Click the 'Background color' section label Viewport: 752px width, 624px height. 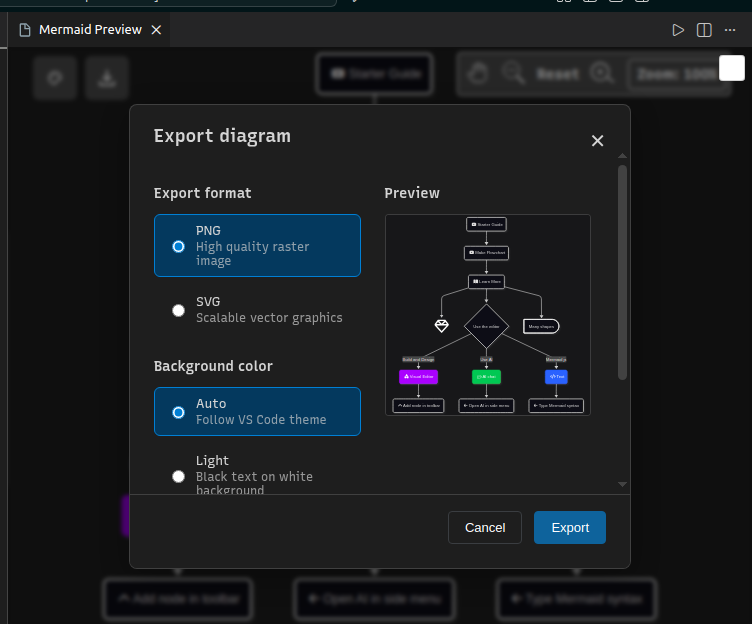coord(213,366)
